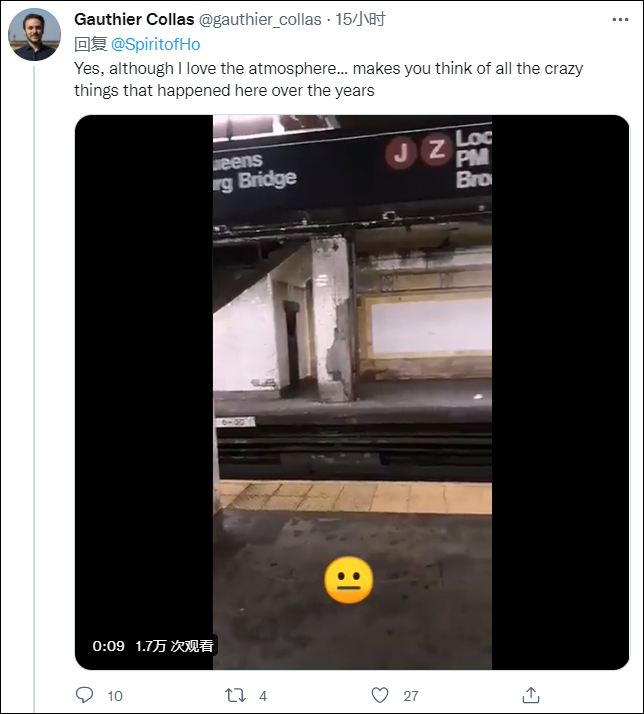The height and width of the screenshot is (714, 644).
Task: Click the 1.7万 次观看 view count
Action: point(175,646)
